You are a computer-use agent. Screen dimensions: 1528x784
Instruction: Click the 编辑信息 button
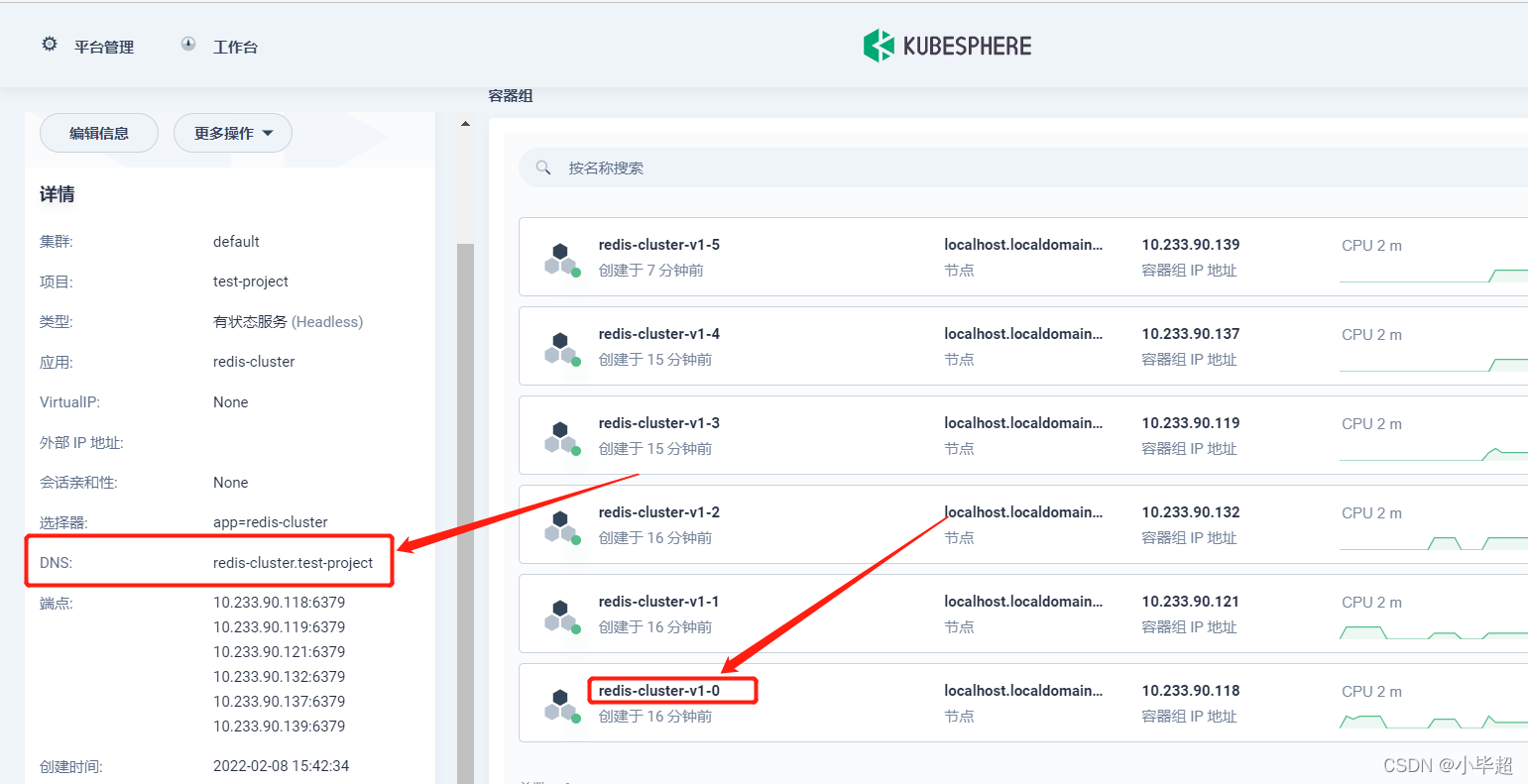tap(99, 133)
